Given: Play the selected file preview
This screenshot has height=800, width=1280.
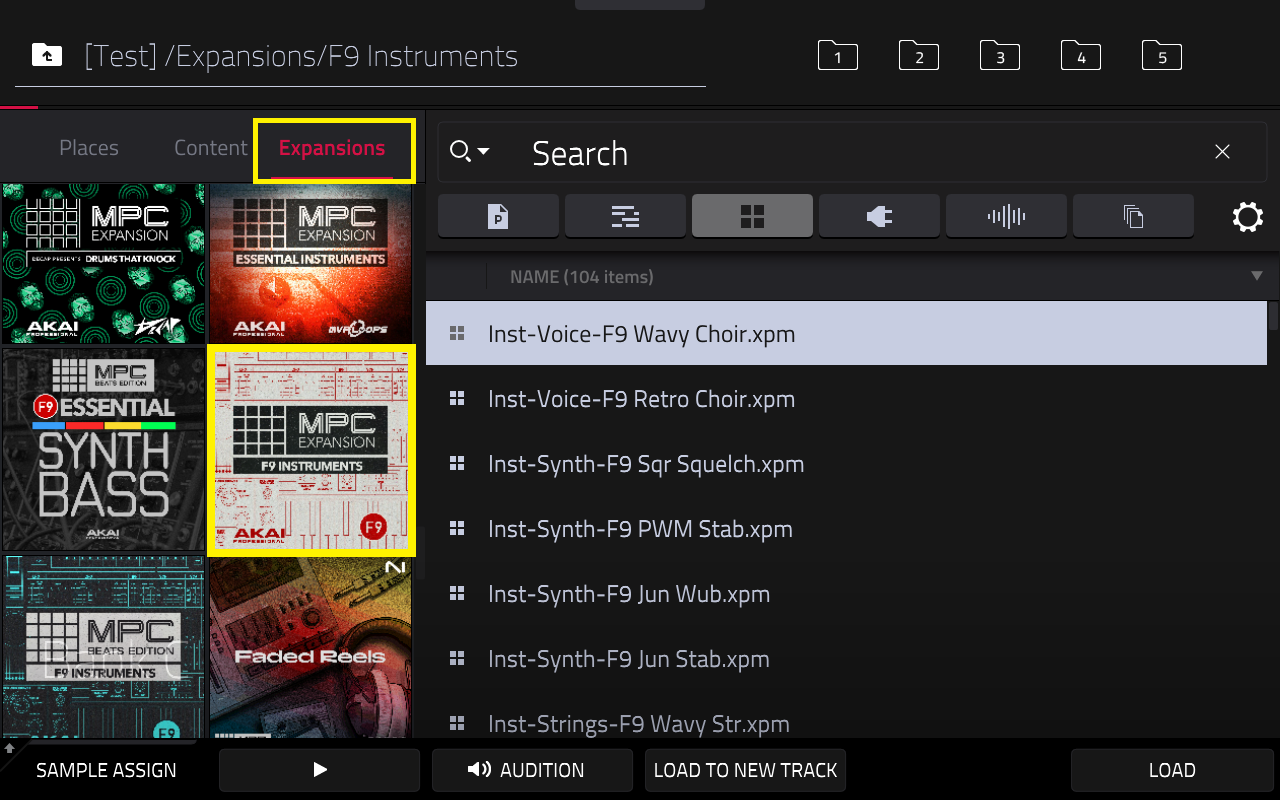Looking at the screenshot, I should (319, 770).
